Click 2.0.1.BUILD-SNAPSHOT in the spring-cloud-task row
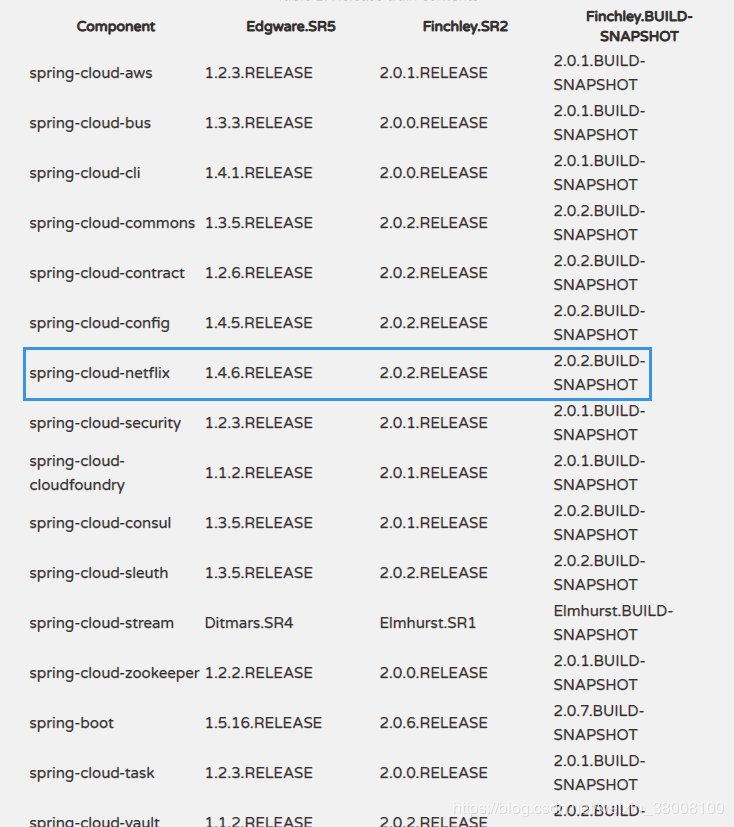This screenshot has height=827, width=734. click(599, 773)
